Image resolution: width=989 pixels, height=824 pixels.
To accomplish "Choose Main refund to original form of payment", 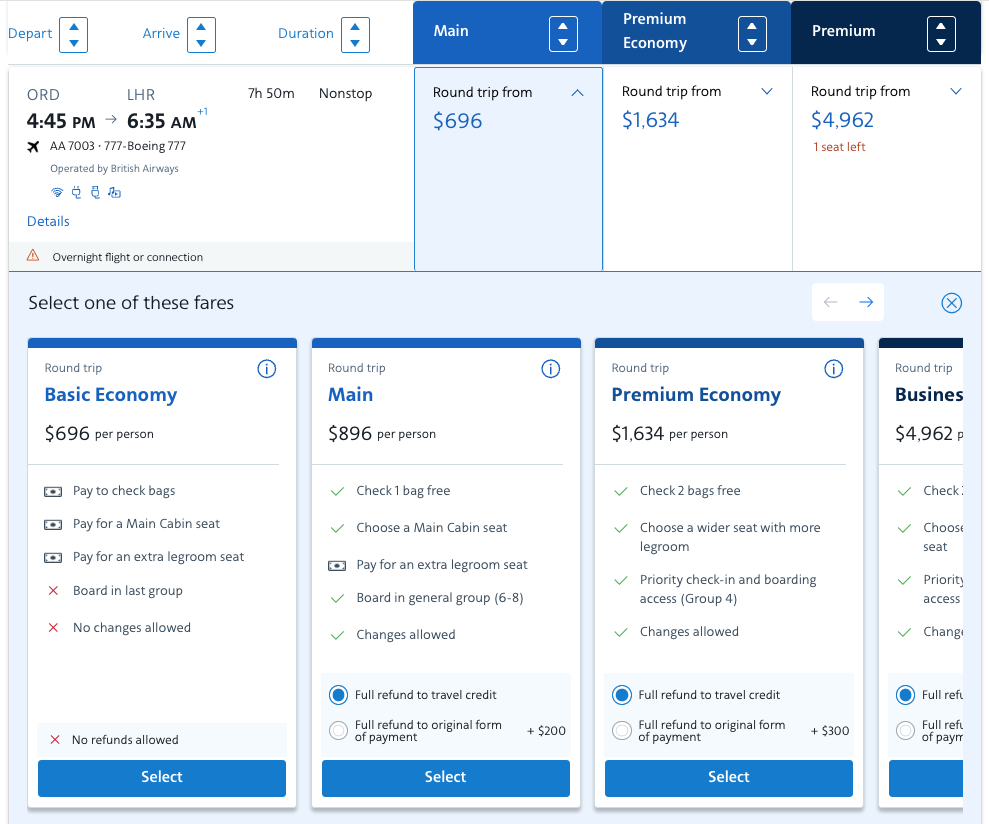I will coord(338,731).
